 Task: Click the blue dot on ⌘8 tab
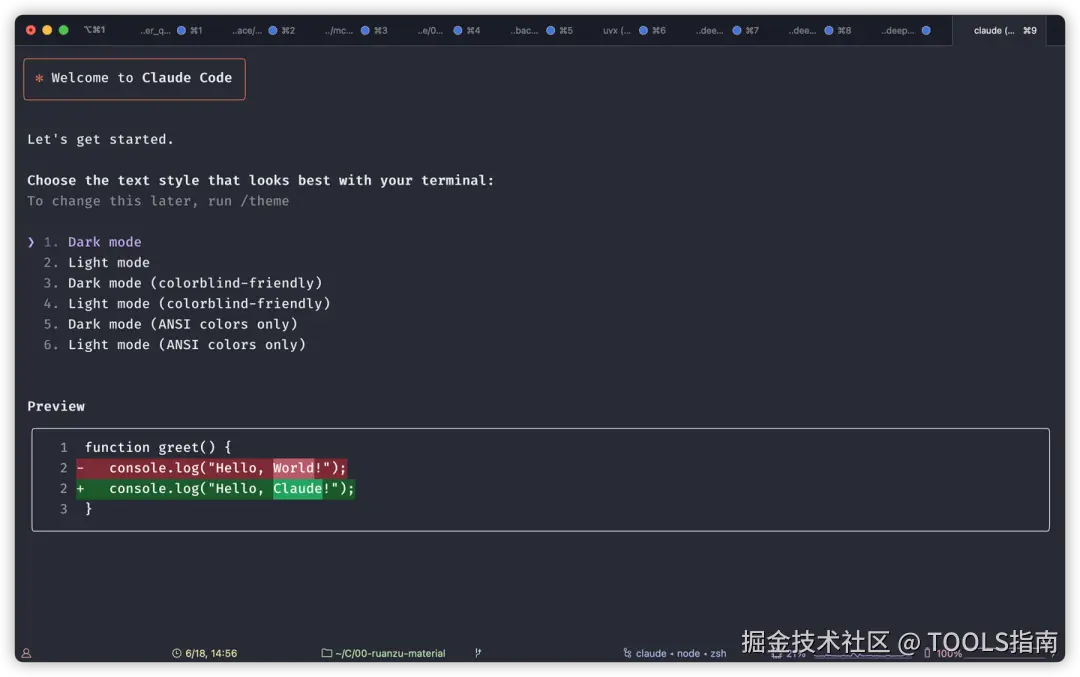pos(829,30)
